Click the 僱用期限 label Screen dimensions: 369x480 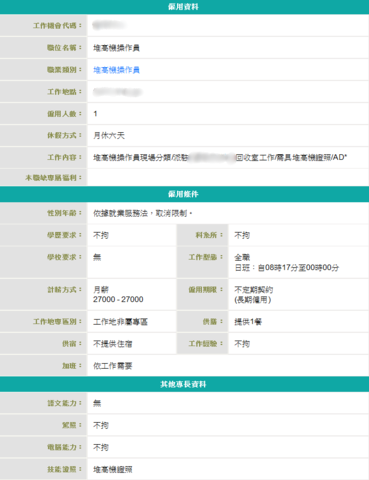(206, 289)
